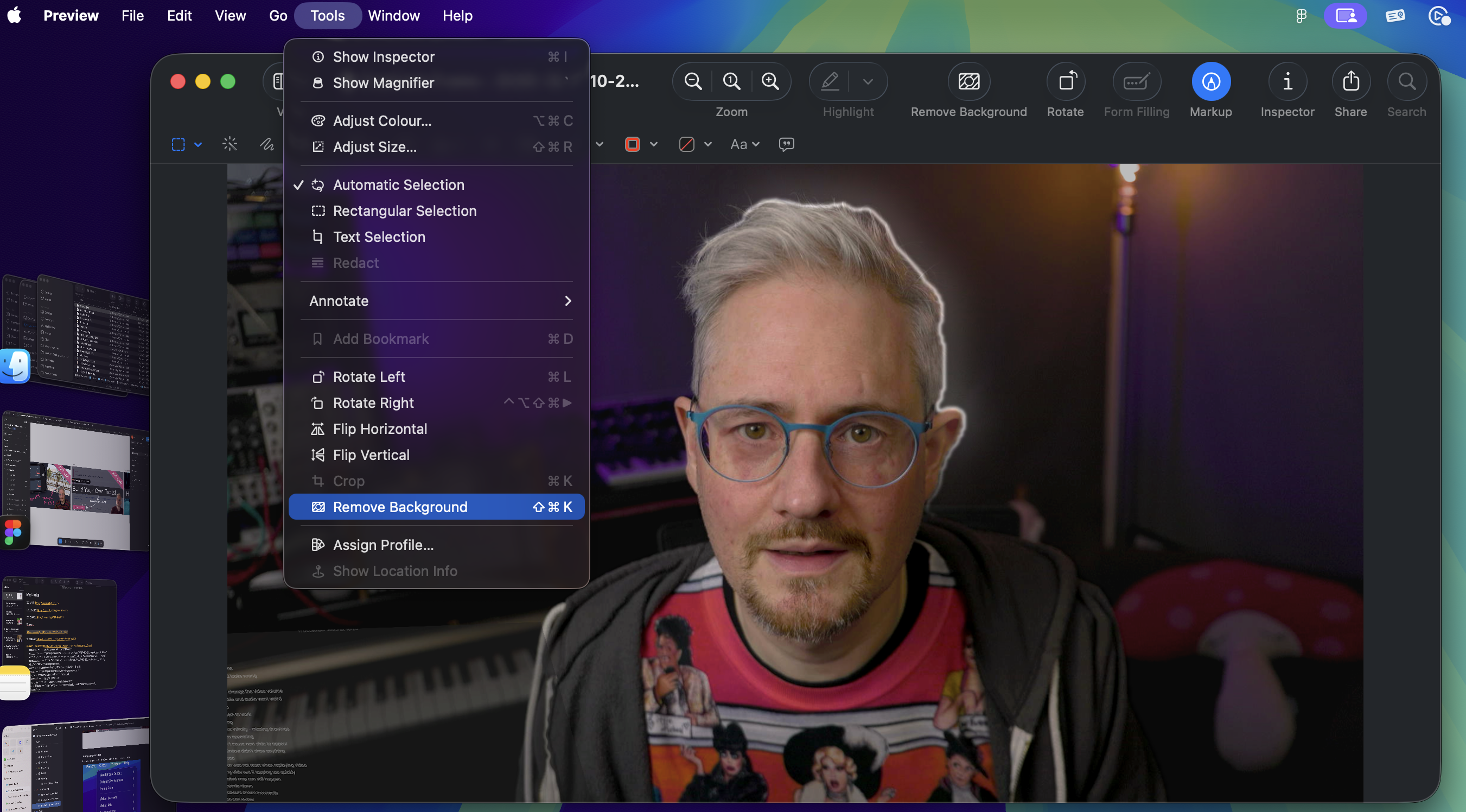
Task: Click the Rotate toolbar icon
Action: [1066, 81]
